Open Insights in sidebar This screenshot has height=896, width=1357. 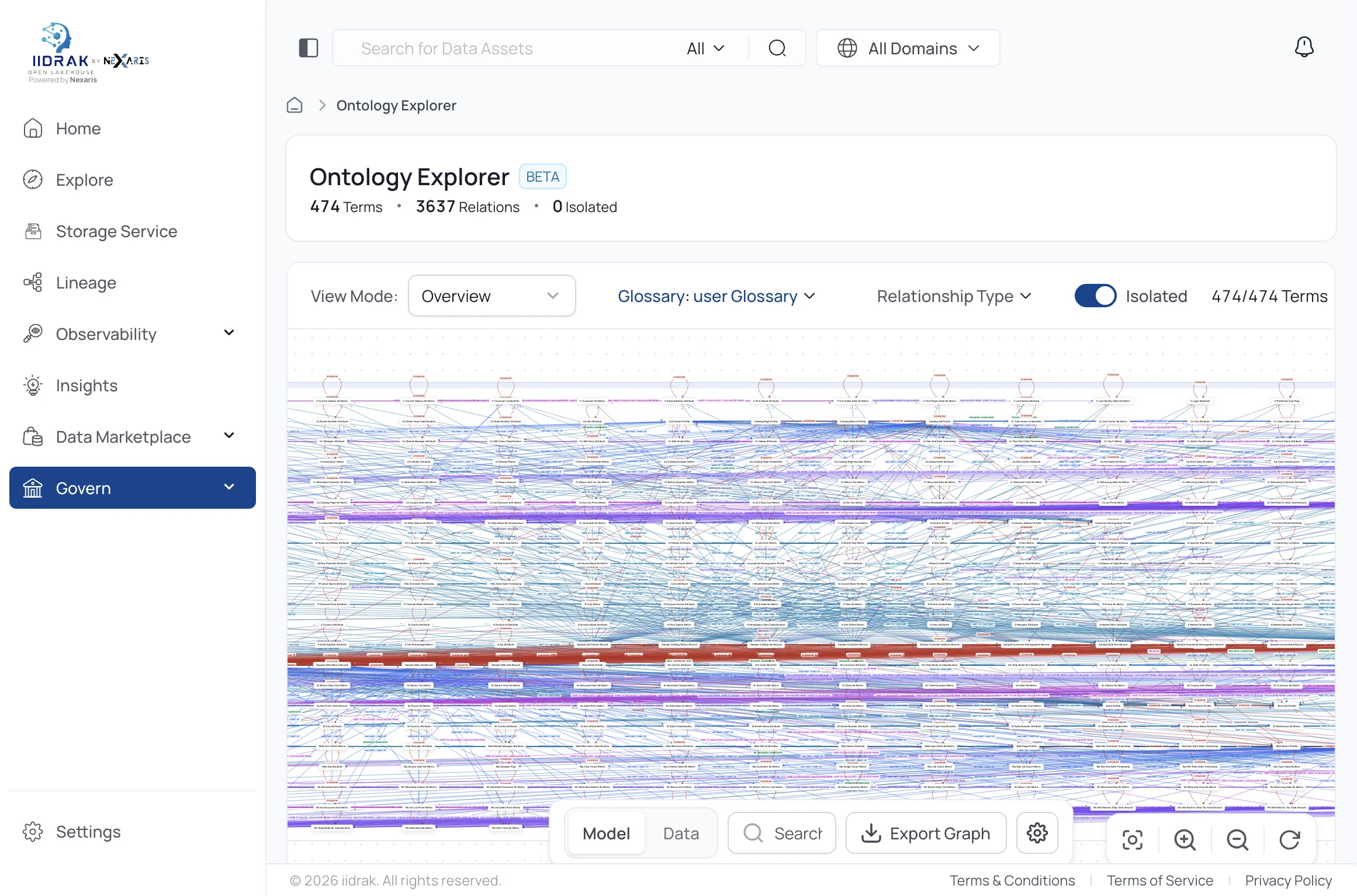(133, 386)
